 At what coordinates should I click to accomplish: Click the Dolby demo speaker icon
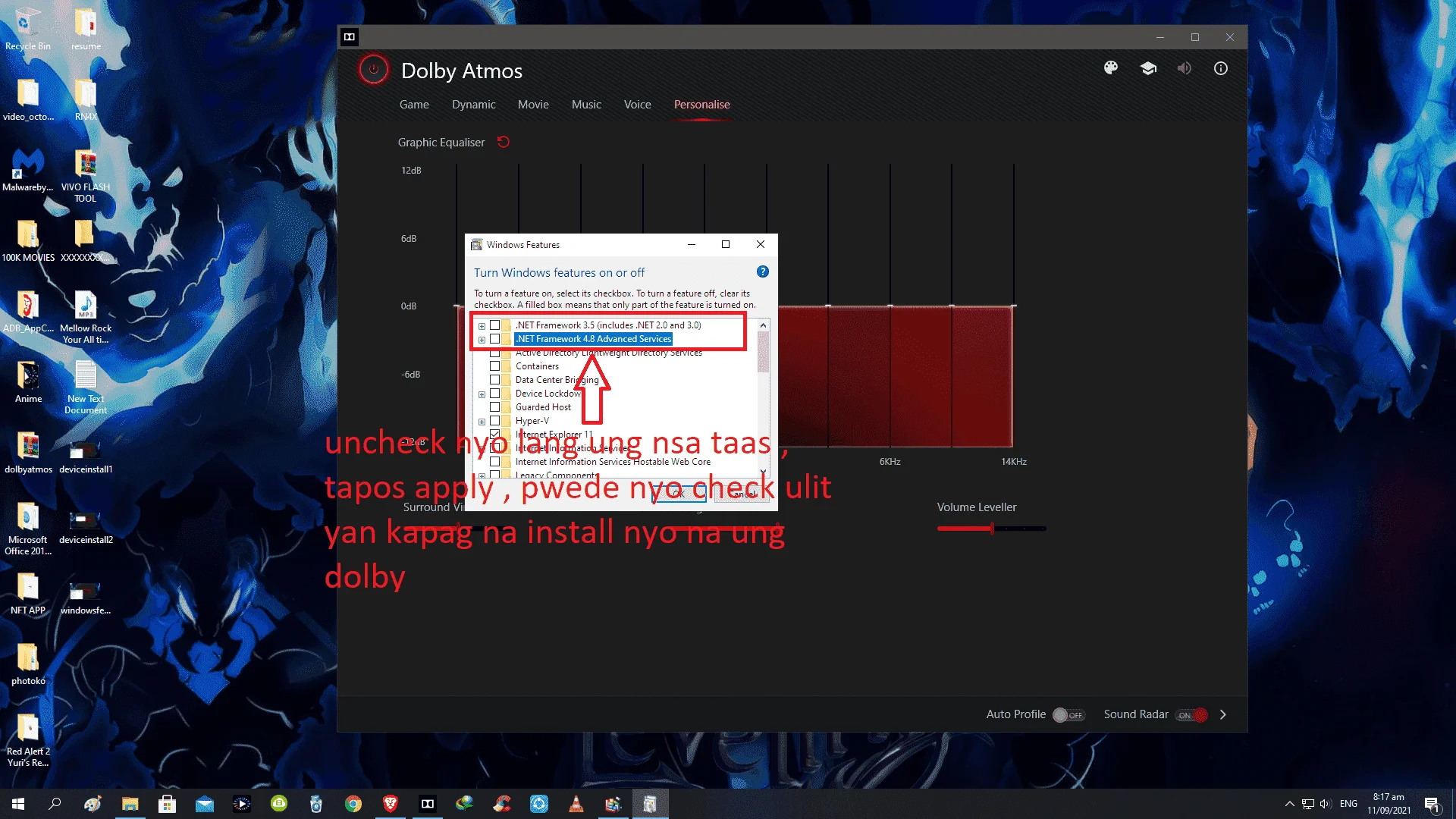(x=1184, y=68)
